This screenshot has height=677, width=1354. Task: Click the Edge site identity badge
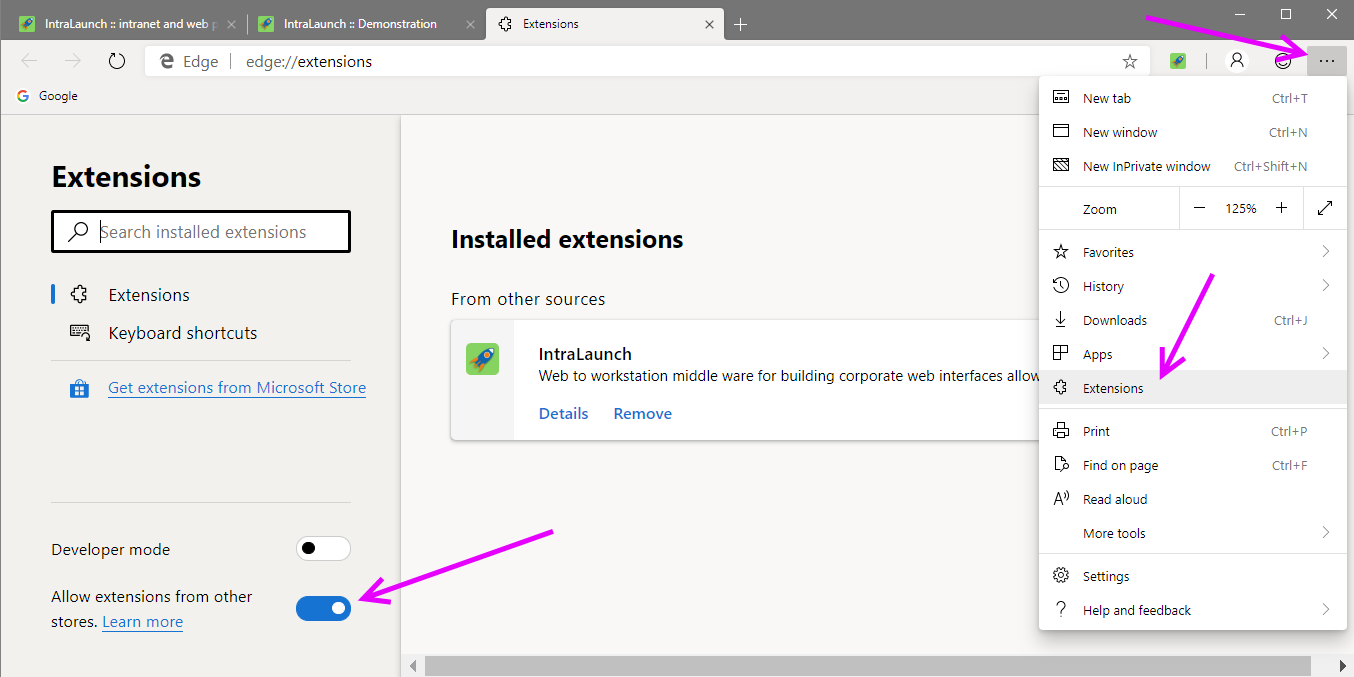(188, 61)
